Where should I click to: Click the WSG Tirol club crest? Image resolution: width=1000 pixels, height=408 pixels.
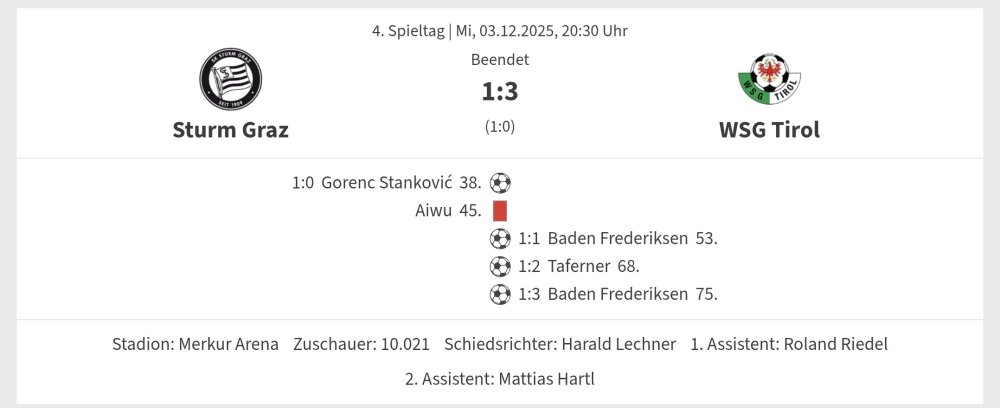point(769,79)
